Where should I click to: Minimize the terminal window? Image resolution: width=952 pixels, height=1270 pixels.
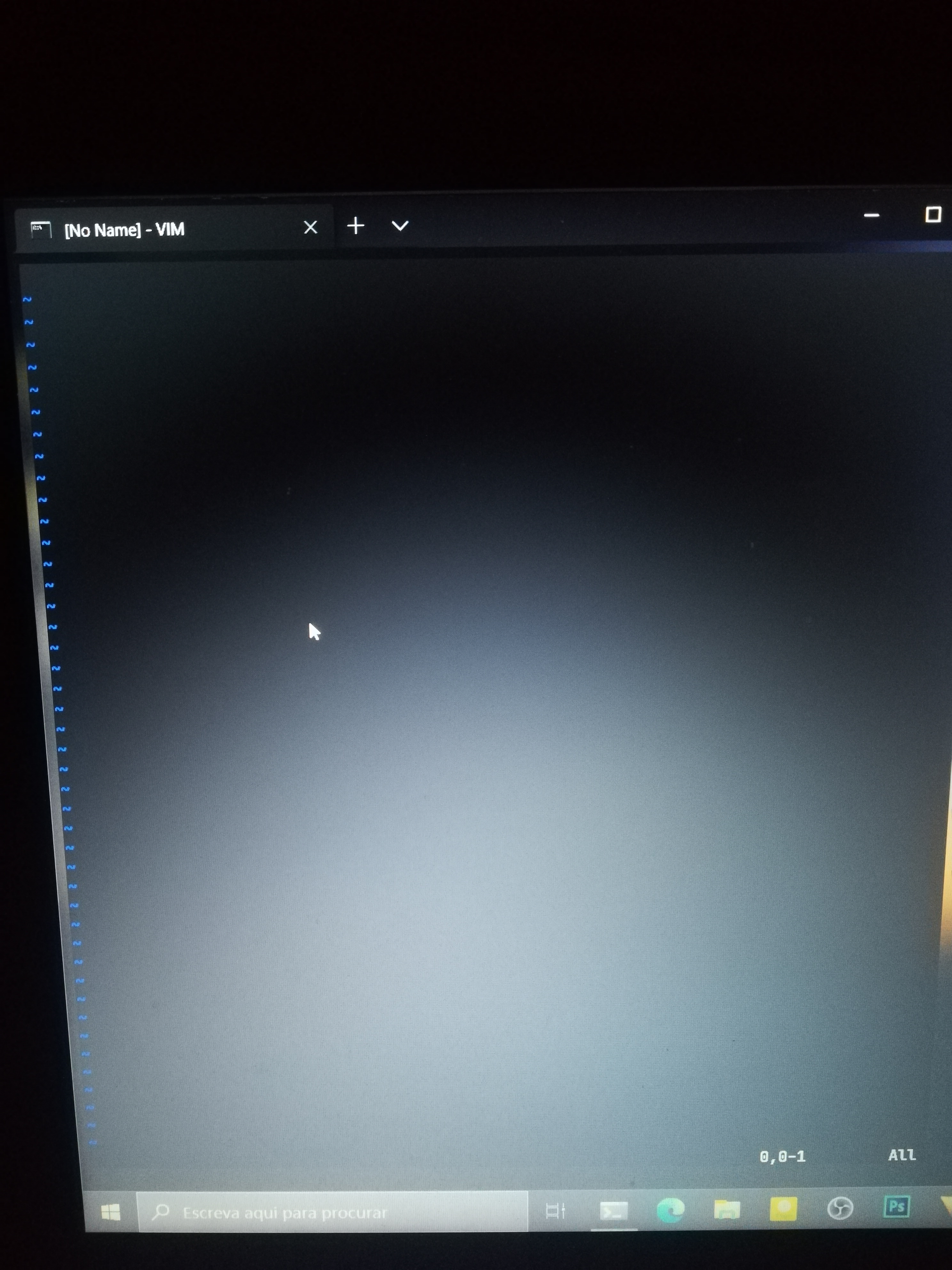[872, 215]
